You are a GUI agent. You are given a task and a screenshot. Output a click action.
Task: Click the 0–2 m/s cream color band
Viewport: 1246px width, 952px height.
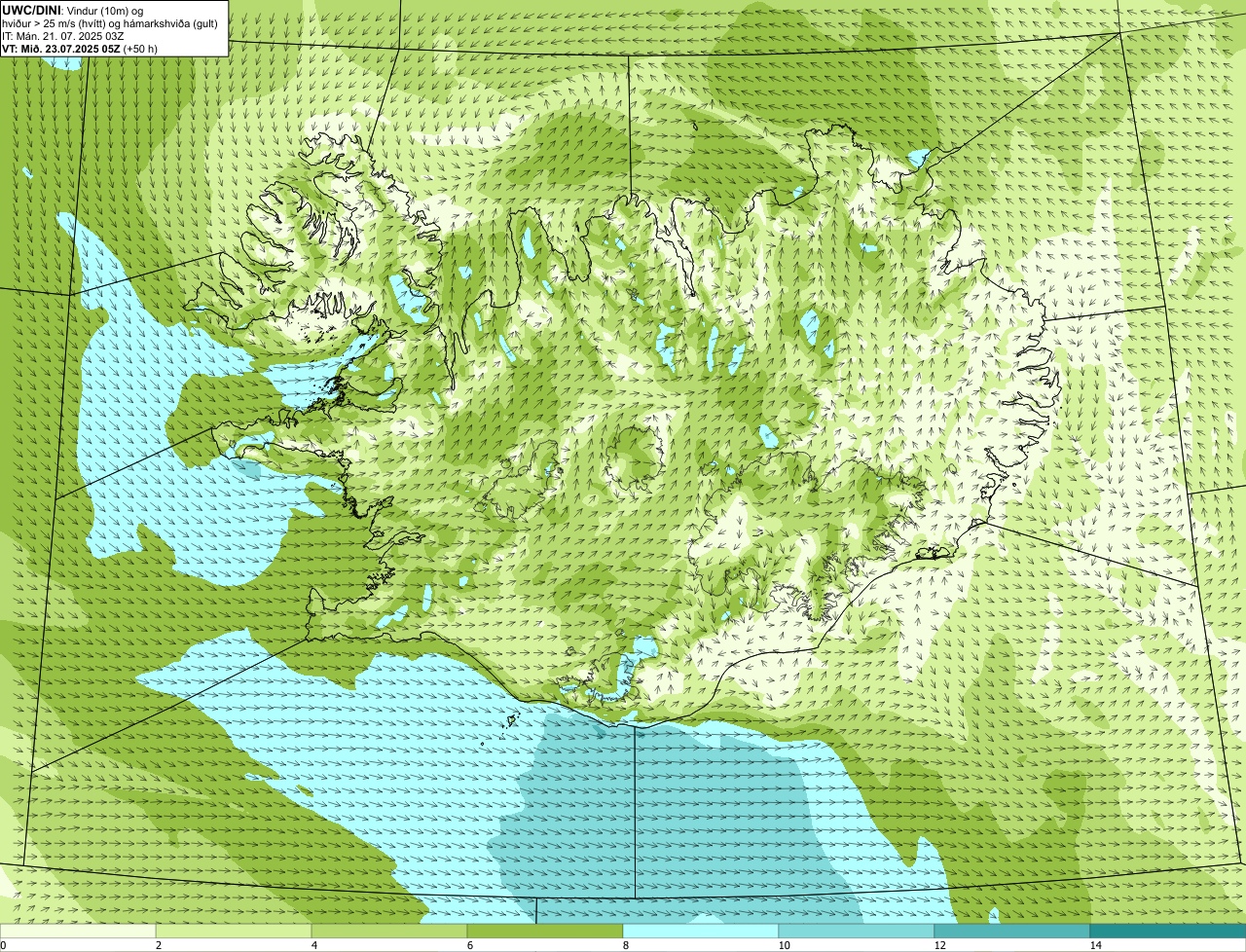click(x=78, y=931)
